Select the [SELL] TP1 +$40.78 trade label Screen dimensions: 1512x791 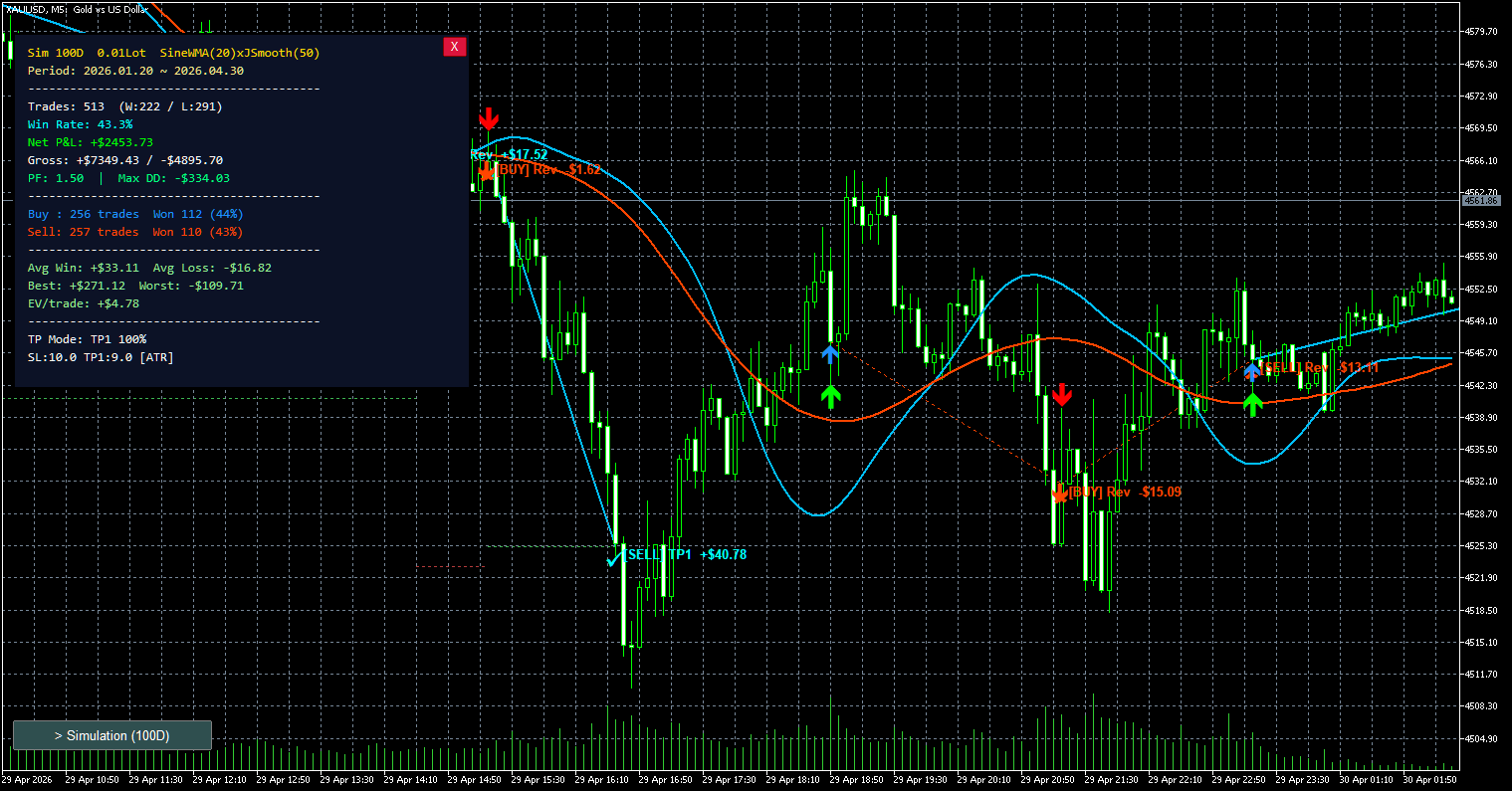(x=687, y=554)
